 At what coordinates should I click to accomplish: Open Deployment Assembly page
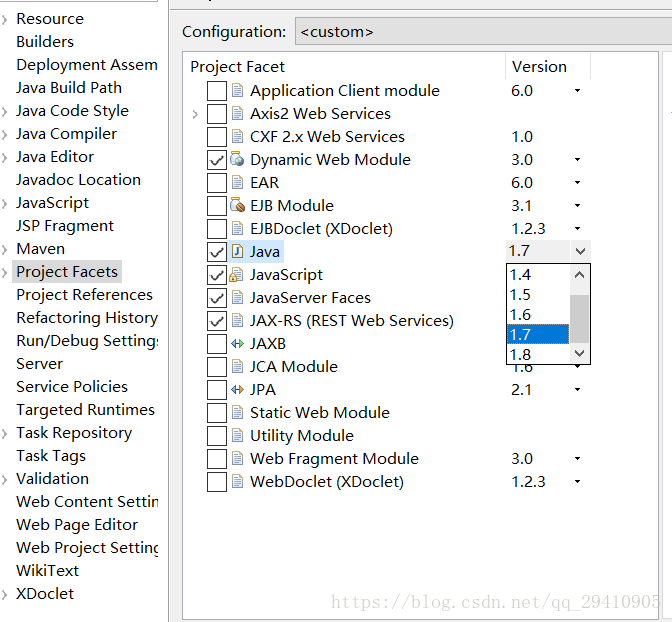(87, 65)
